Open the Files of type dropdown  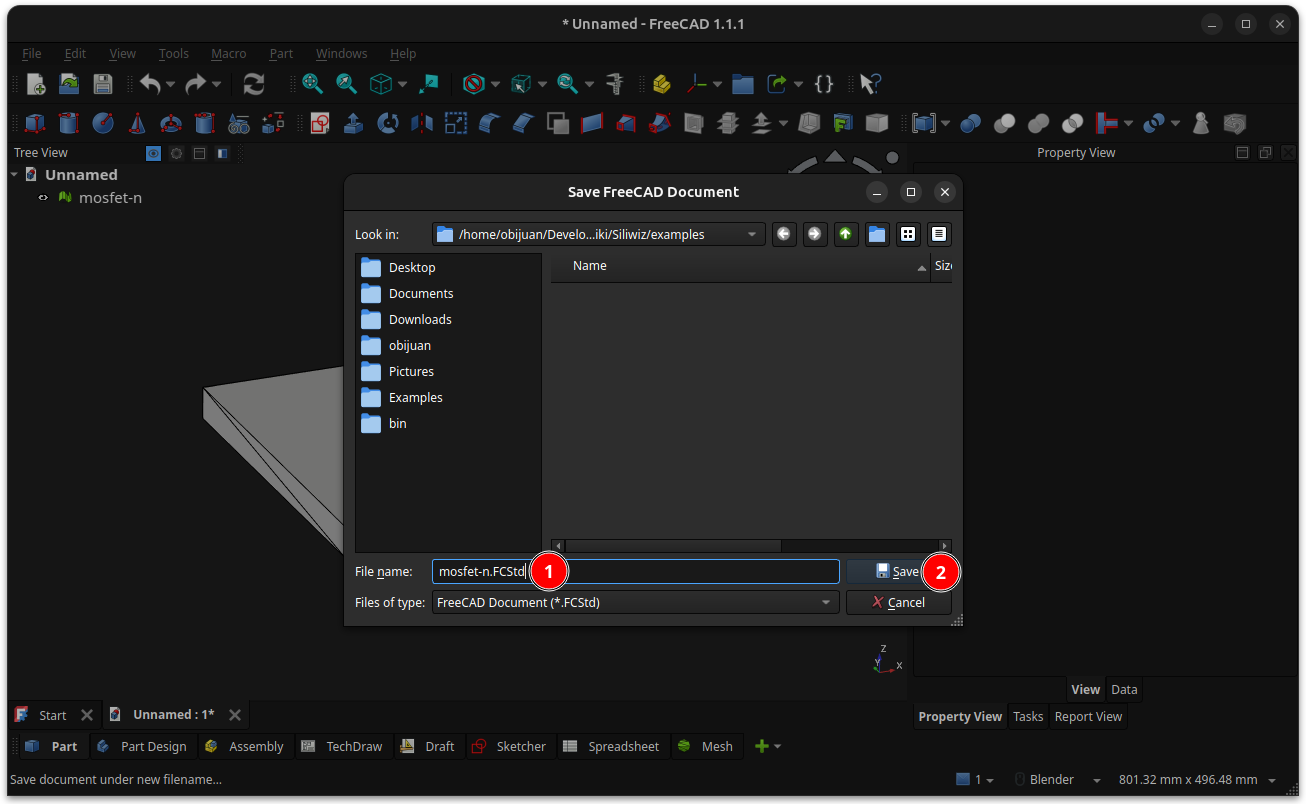635,602
